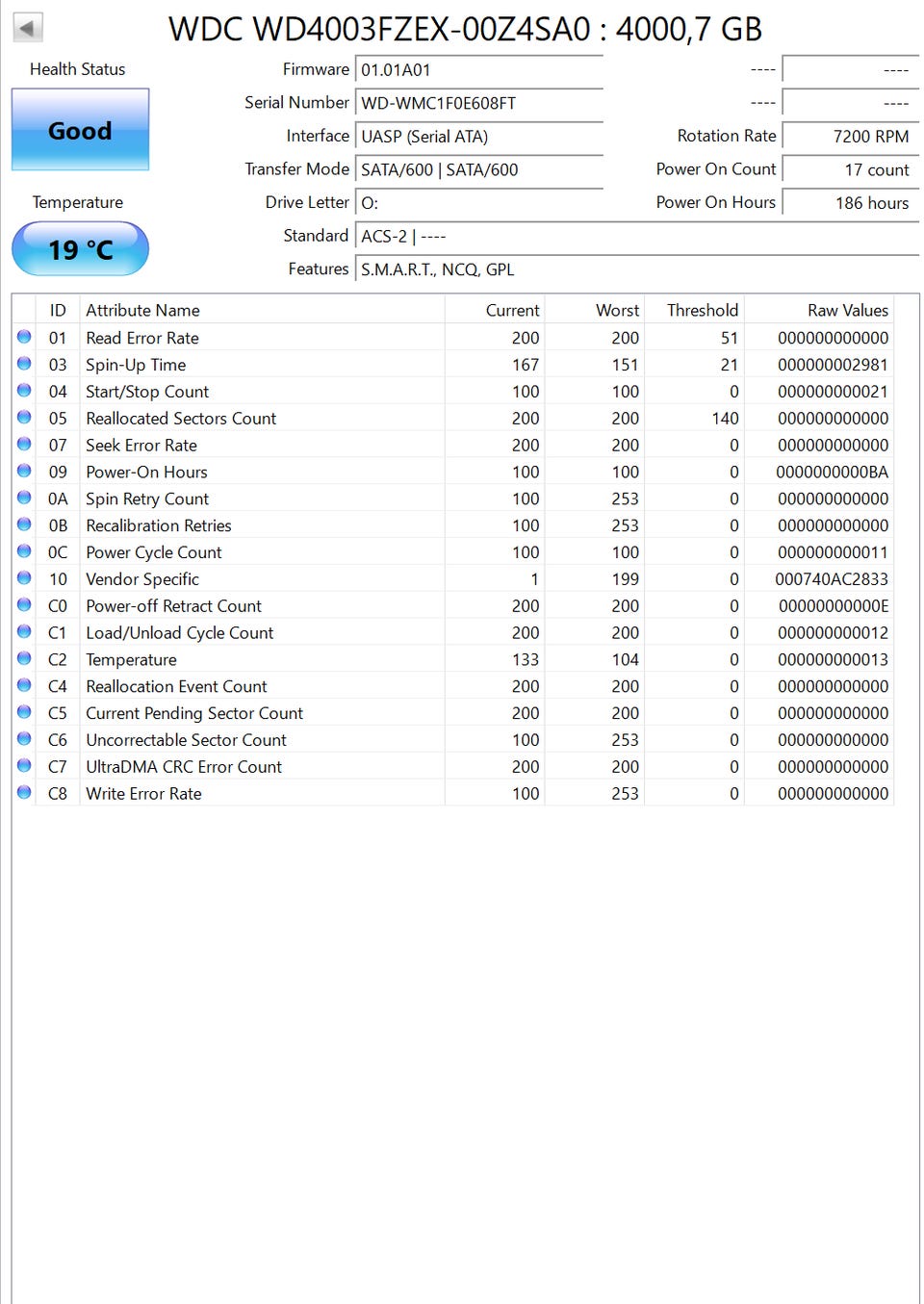The width and height of the screenshot is (924, 1304).
Task: Select the Power-off Retract Count attribute name
Action: coord(173,606)
